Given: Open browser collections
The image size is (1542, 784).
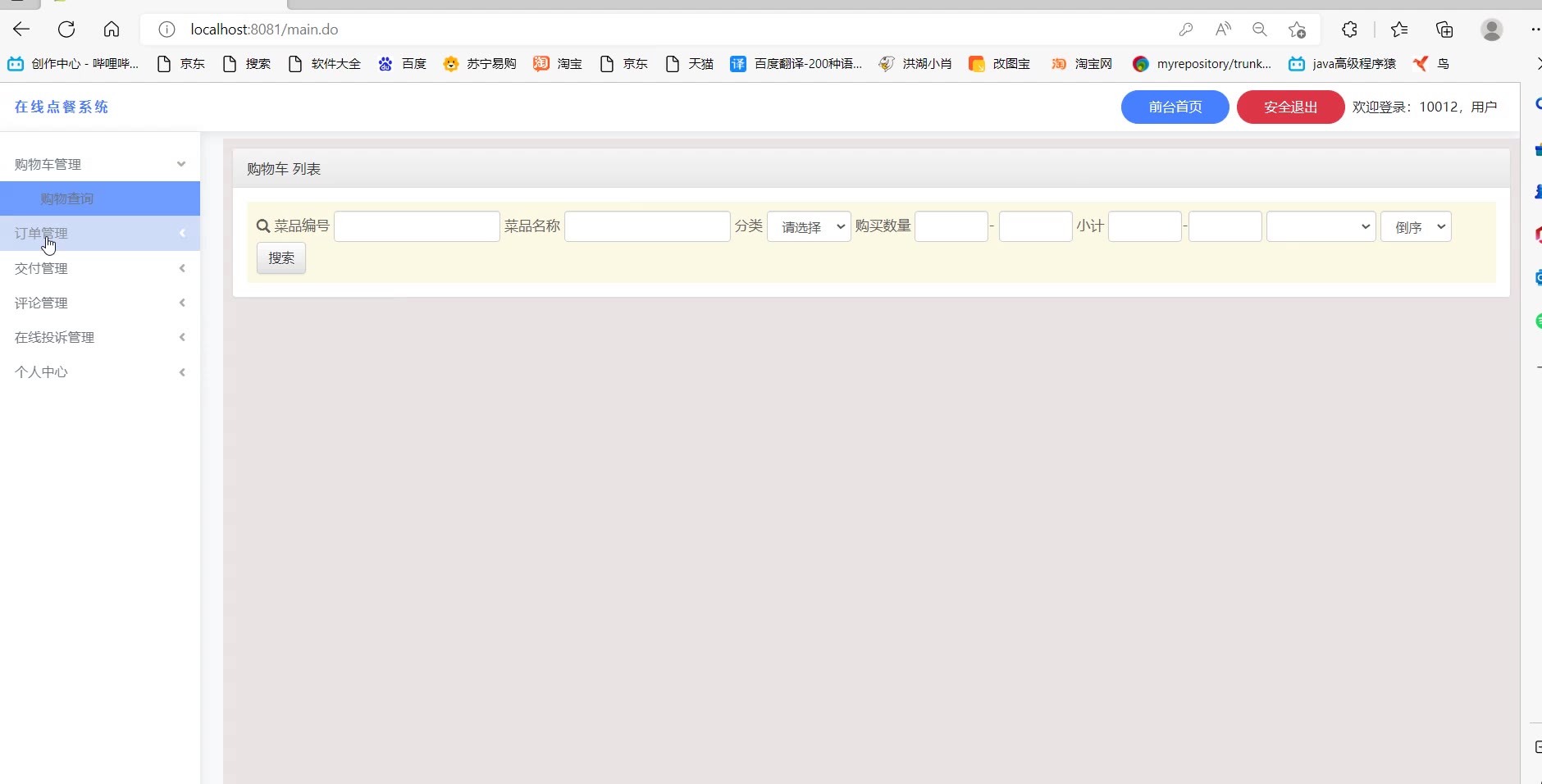Looking at the screenshot, I should 1444,30.
